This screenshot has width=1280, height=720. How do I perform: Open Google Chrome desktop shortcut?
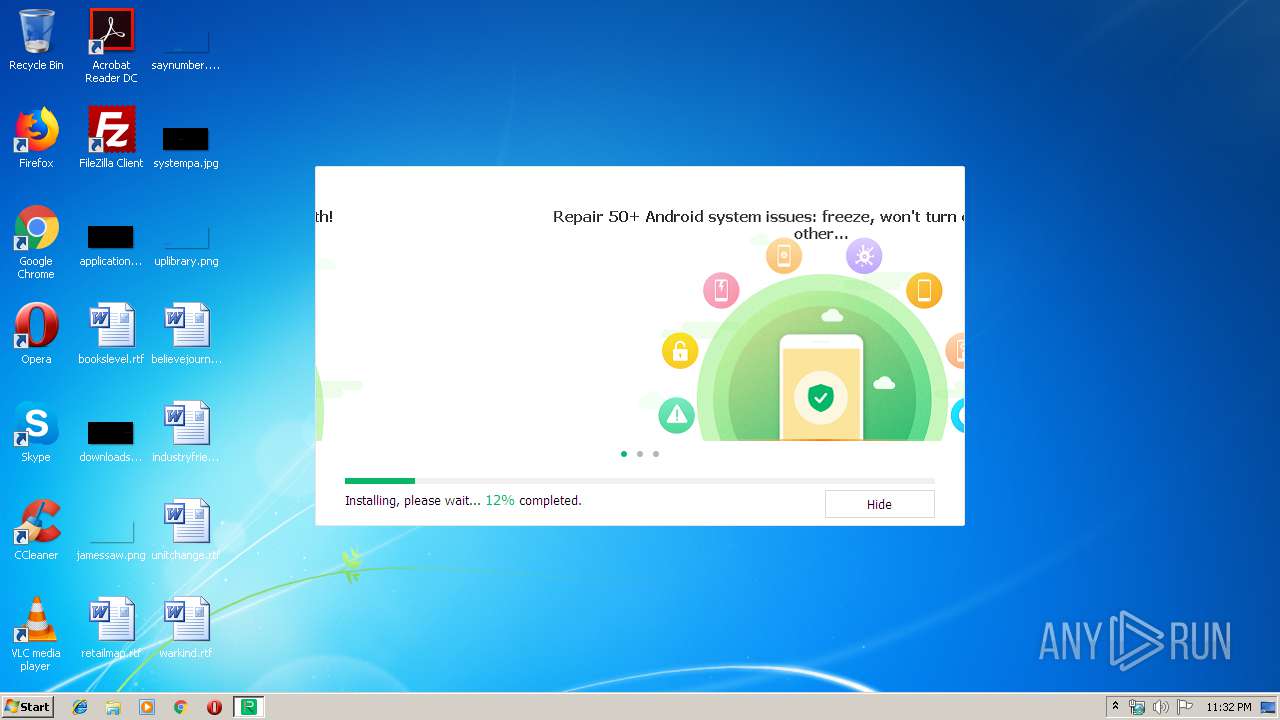click(36, 243)
